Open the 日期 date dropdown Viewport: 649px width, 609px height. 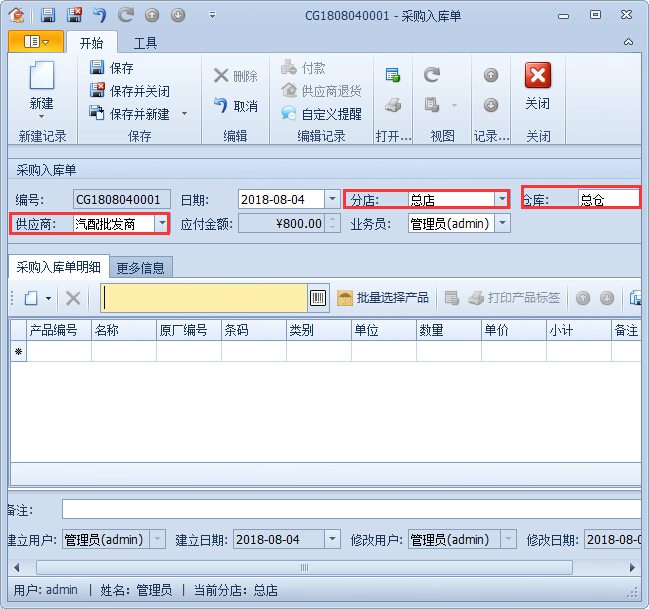pyautogui.click(x=332, y=199)
